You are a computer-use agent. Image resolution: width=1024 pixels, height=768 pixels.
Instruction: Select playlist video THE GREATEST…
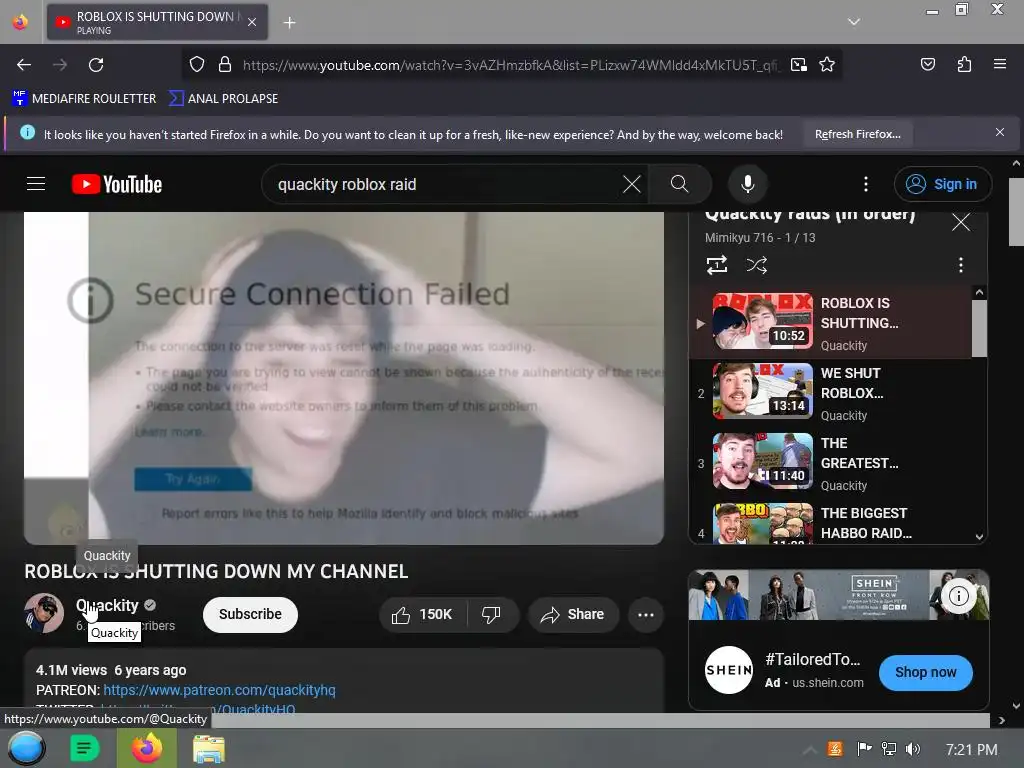[831, 463]
